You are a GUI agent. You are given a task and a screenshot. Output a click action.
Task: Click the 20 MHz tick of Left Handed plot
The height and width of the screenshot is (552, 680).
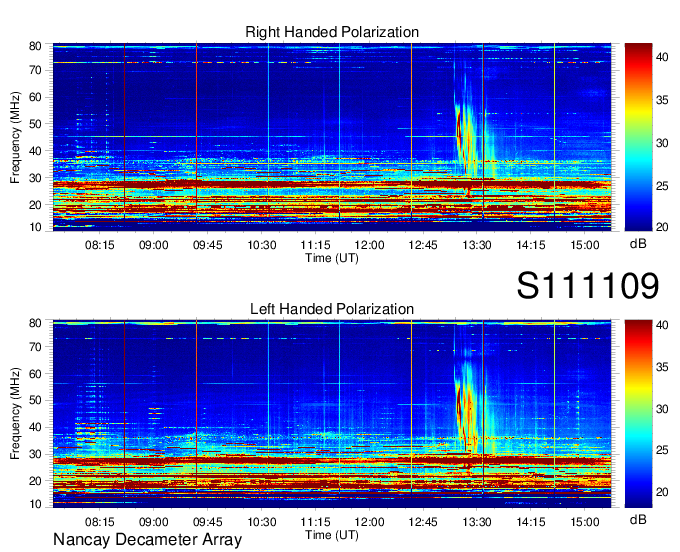pos(35,481)
